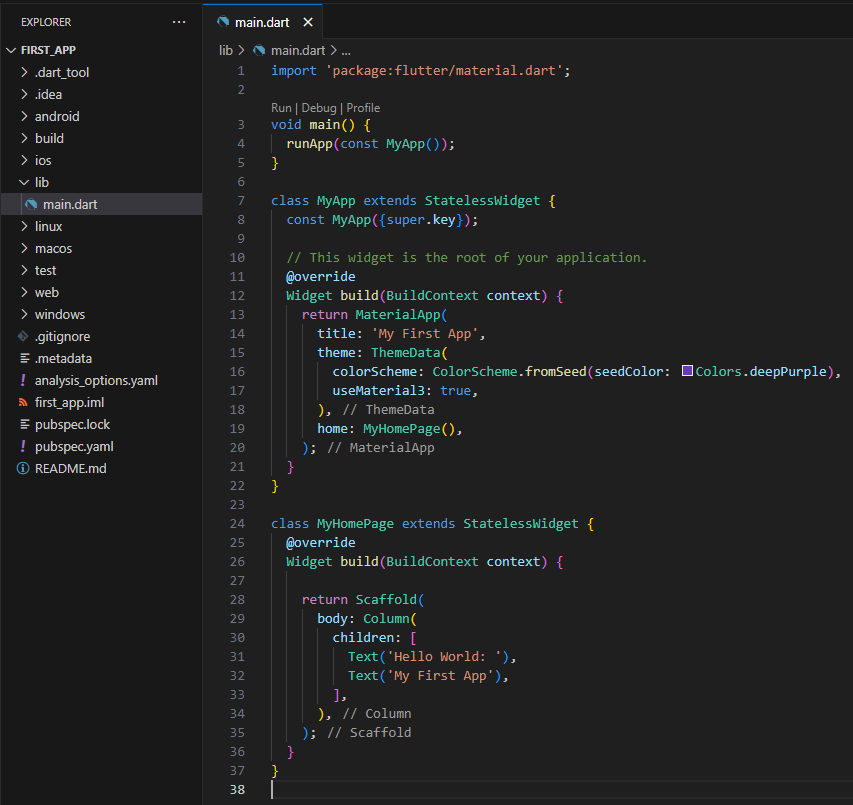Click Dart icon in the breadcrumb bar
Image resolution: width=853 pixels, height=805 pixels.
coord(259,51)
